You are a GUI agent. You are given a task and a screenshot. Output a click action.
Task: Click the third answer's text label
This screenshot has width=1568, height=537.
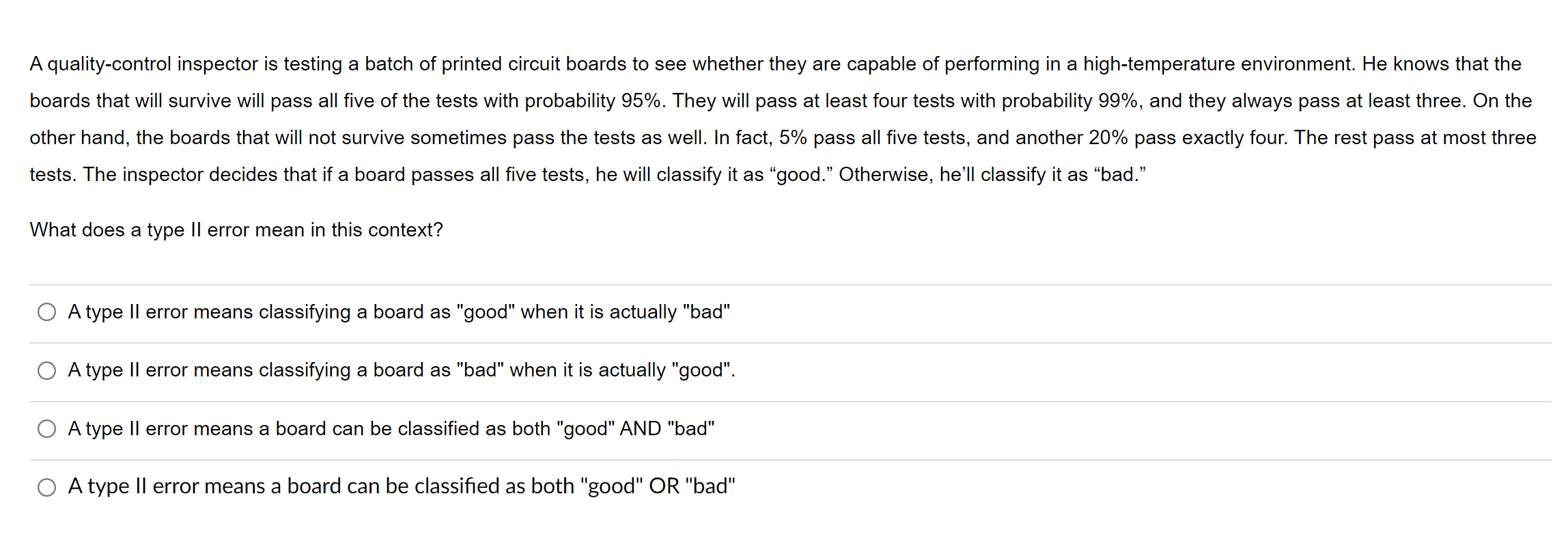391,429
